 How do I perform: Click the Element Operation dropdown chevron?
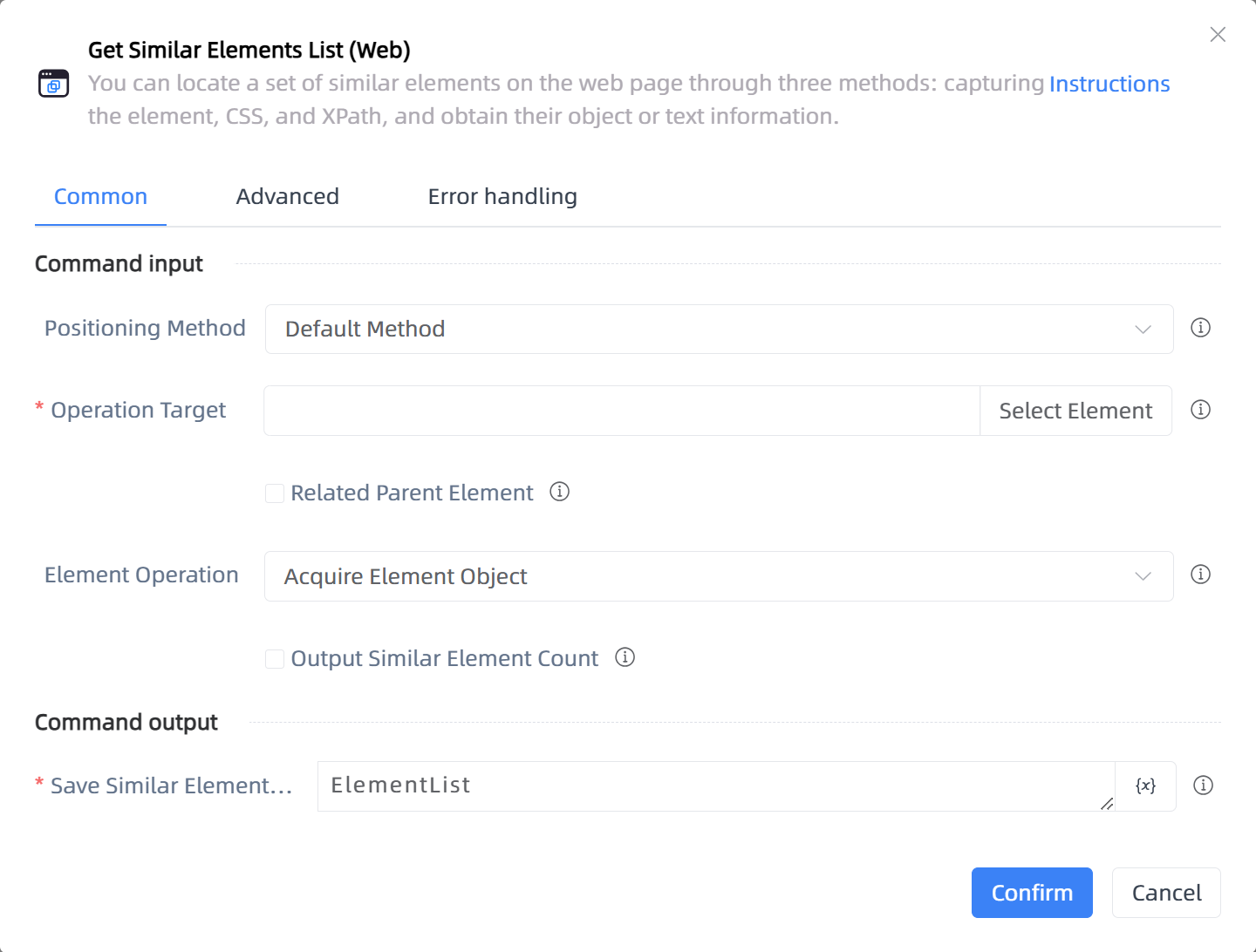(x=1143, y=576)
